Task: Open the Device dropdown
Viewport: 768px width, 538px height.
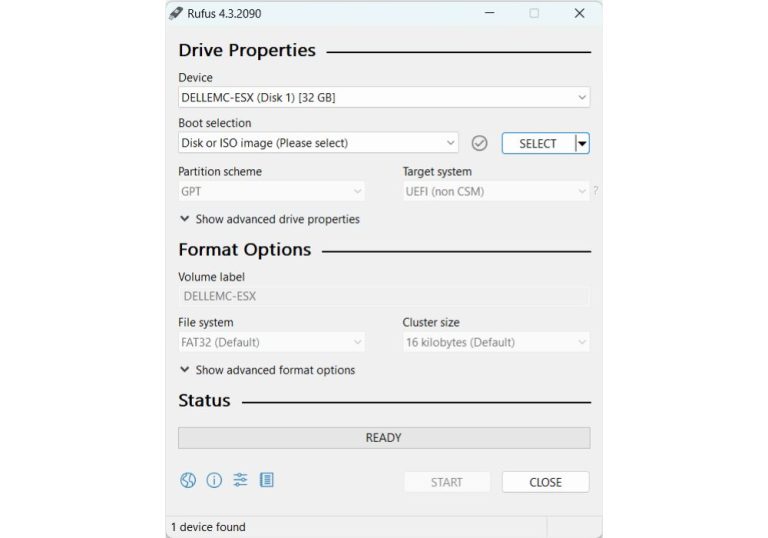Action: pyautogui.click(x=384, y=98)
